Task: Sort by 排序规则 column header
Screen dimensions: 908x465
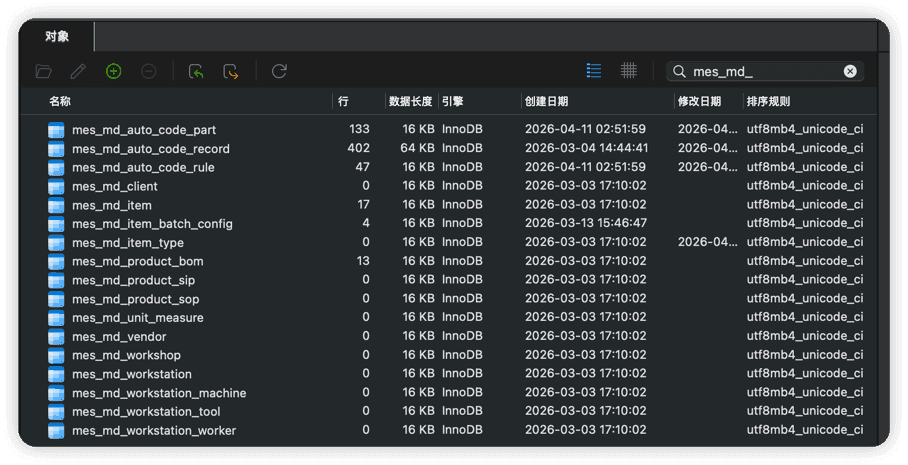Action: pyautogui.click(x=768, y=101)
